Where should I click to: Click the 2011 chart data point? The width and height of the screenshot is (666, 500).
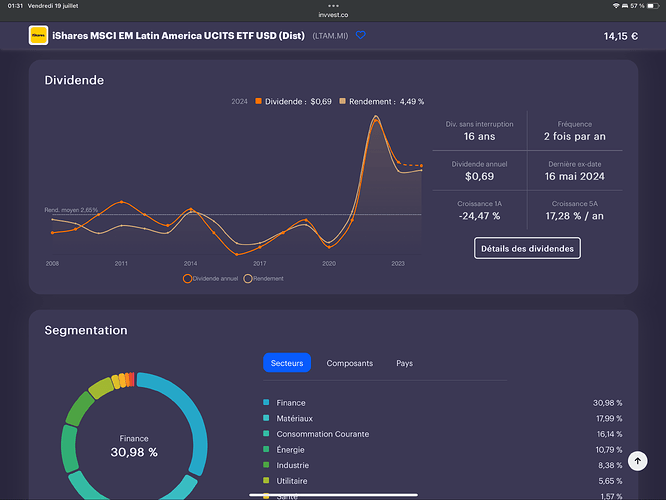(121, 202)
